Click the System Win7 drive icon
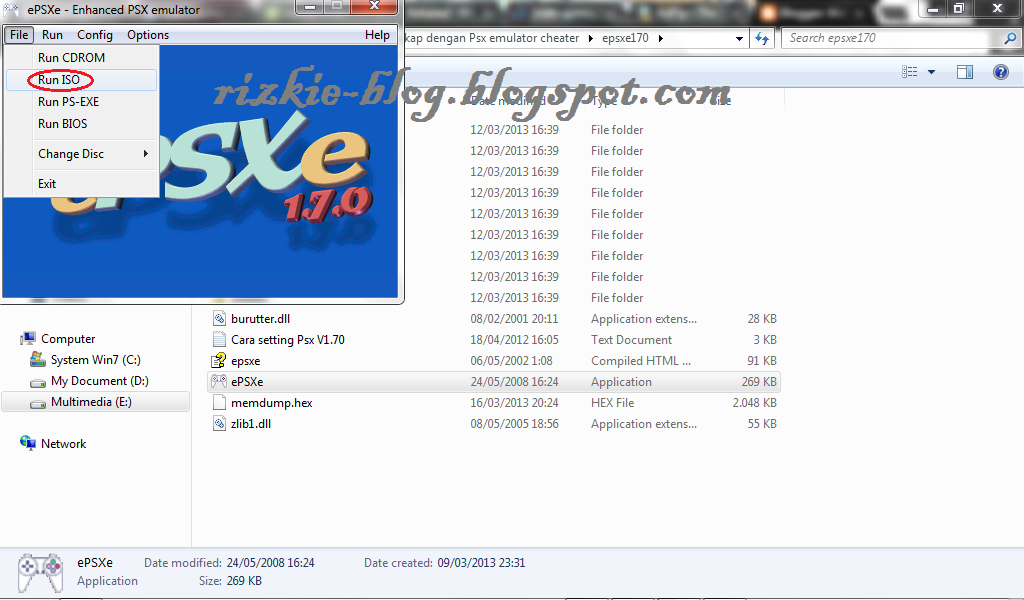 coord(38,360)
